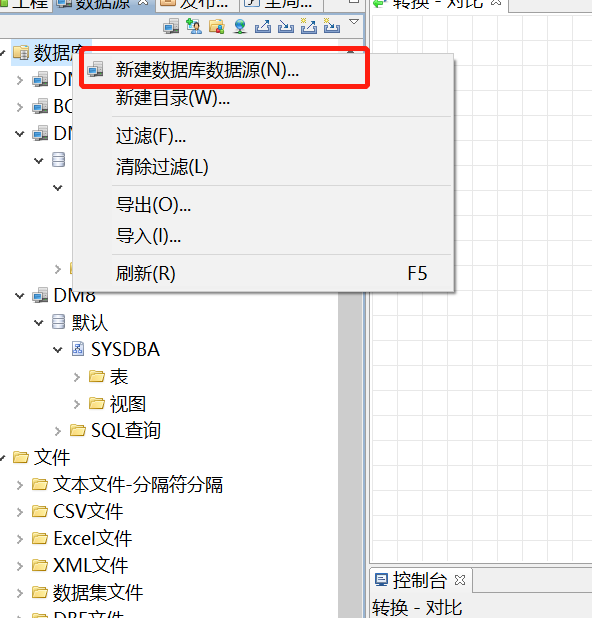Collapse the SYSDBA schema node
The image size is (592, 618).
(x=58, y=350)
